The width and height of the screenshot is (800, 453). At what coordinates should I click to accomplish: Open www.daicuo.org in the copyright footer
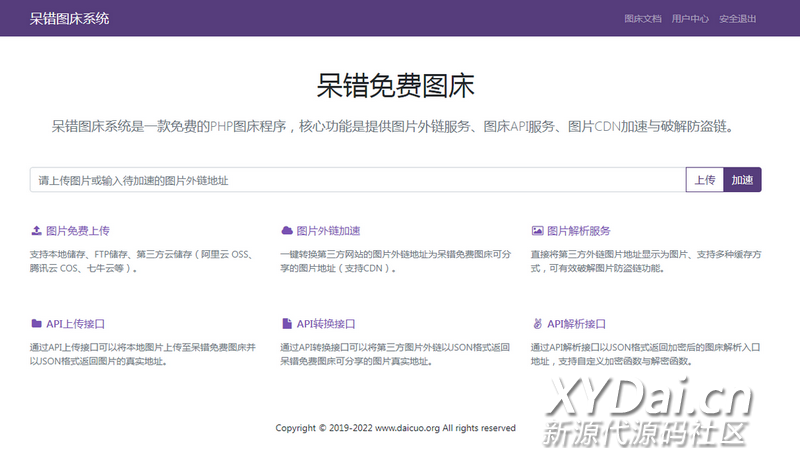[408, 428]
